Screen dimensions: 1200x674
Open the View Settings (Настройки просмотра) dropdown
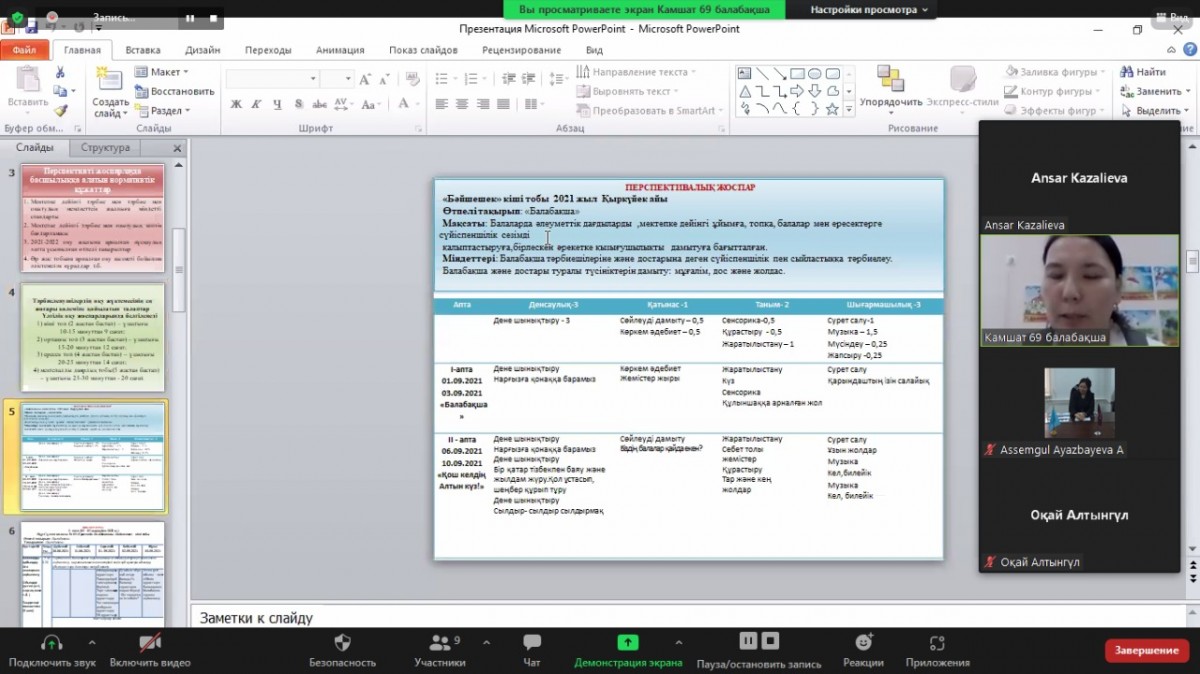point(868,9)
